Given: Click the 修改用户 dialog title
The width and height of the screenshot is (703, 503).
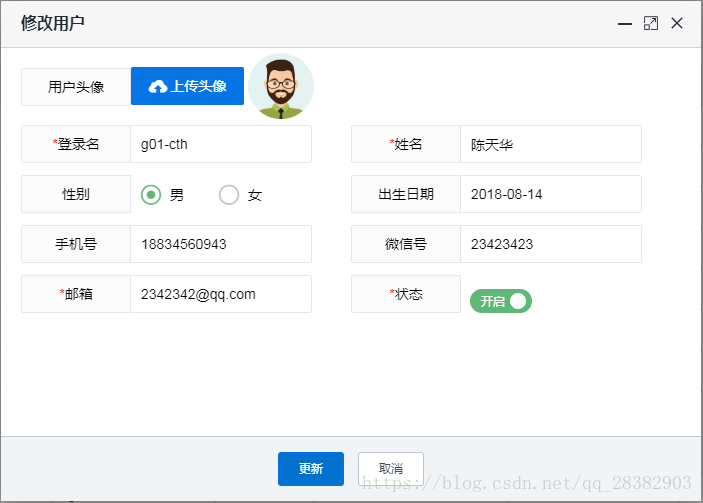Looking at the screenshot, I should [x=53, y=23].
